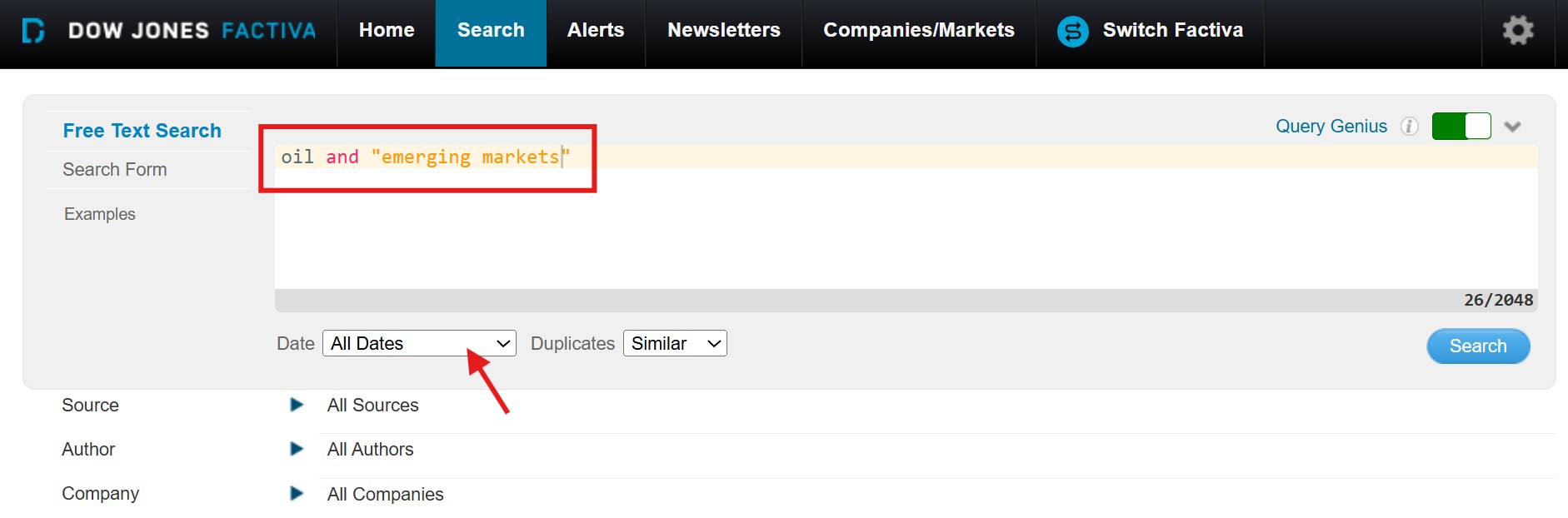
Task: Click the Switch Factiva menu label
Action: pos(1172,31)
